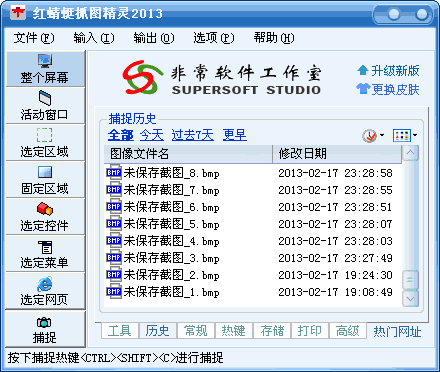
Task: Select file name 未保存截图_2.bmp
Action: pos(172,275)
